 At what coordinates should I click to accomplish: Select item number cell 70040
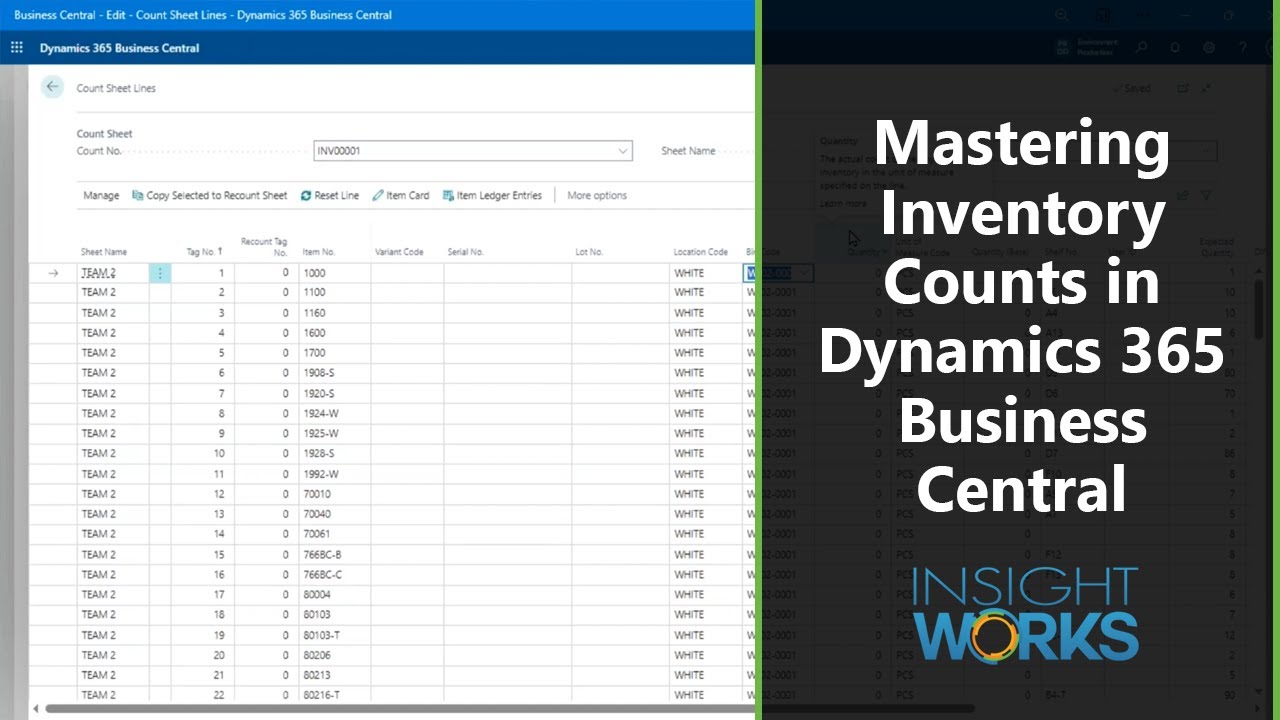pyautogui.click(x=335, y=514)
